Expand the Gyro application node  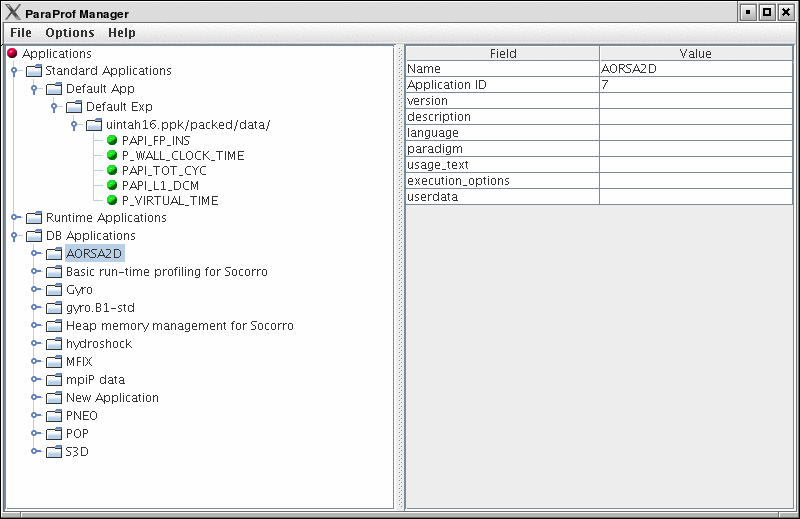35,290
